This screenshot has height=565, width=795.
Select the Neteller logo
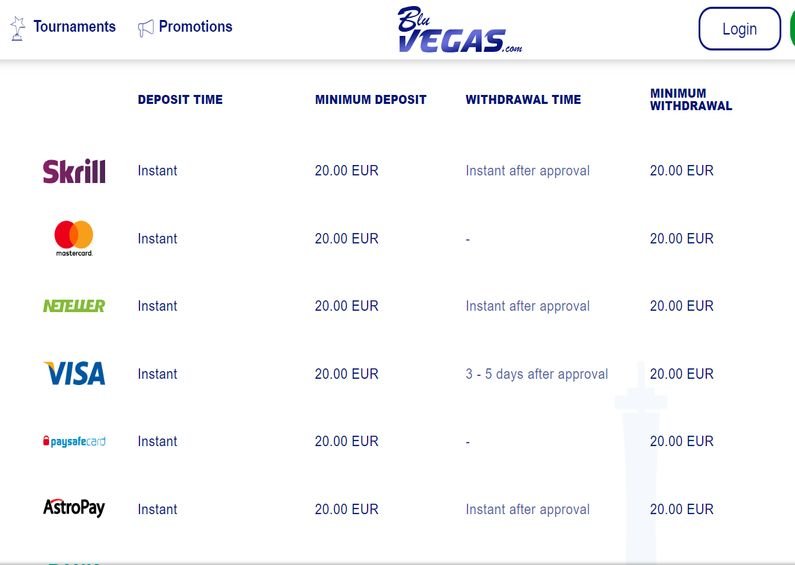click(74, 306)
